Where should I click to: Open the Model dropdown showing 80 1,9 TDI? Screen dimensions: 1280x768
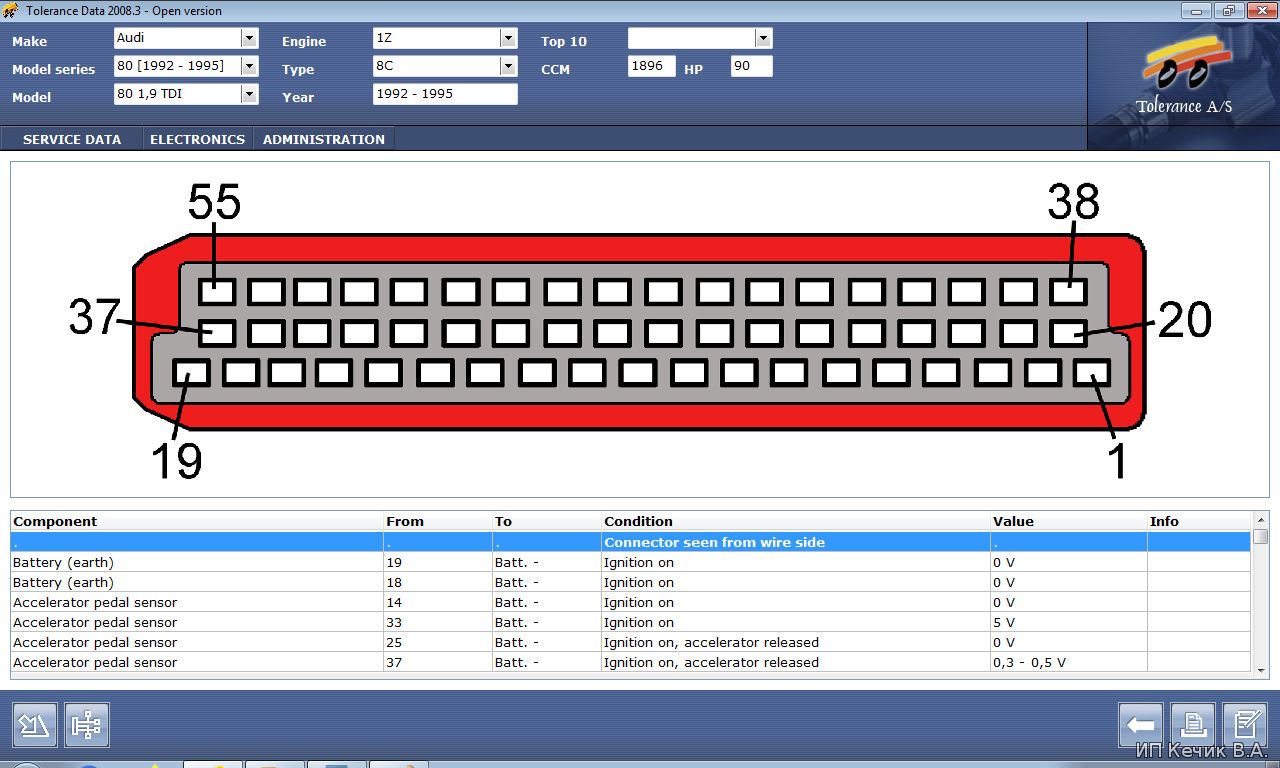pos(249,94)
